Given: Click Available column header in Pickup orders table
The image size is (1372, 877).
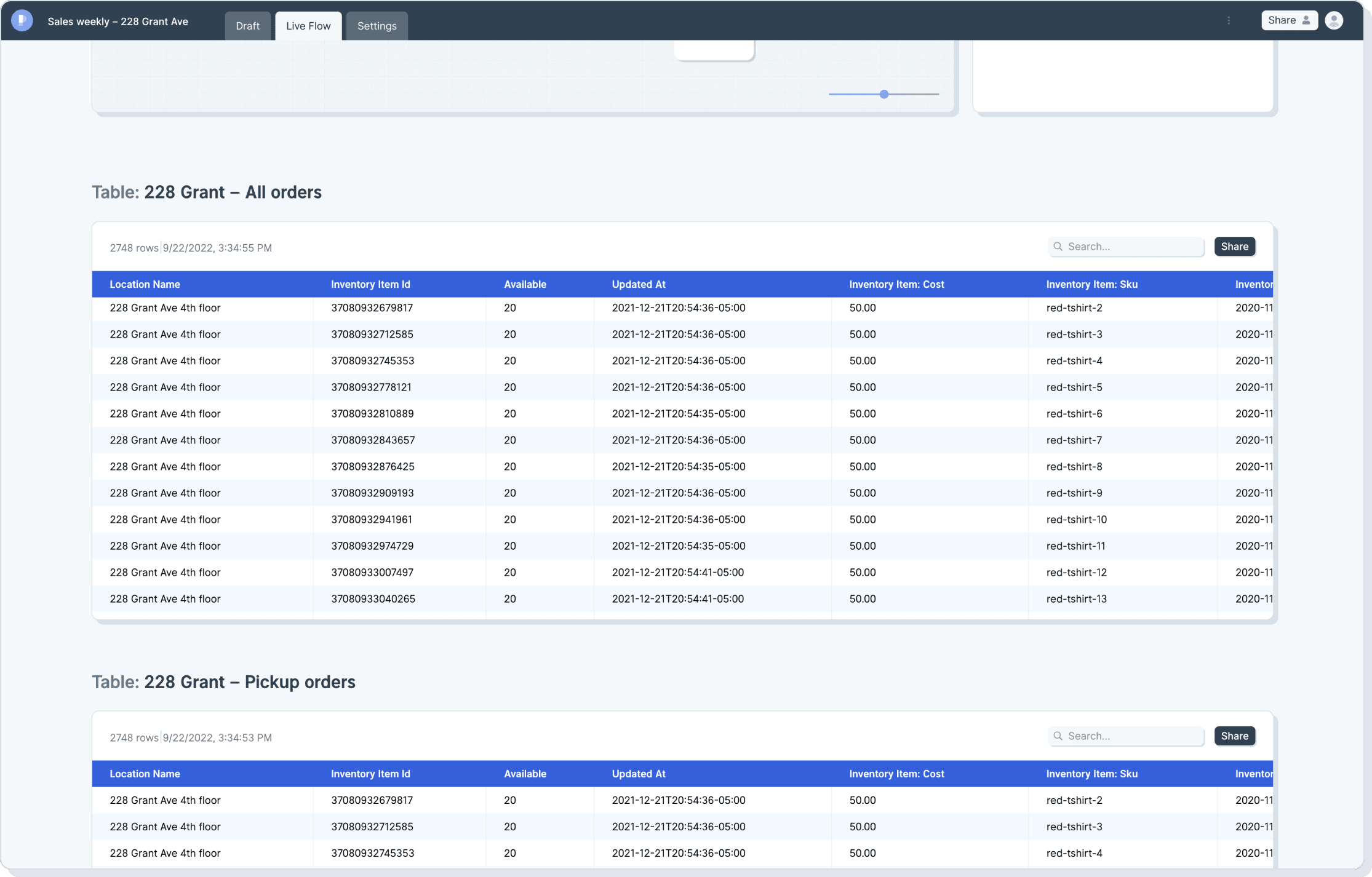Looking at the screenshot, I should (x=525, y=774).
